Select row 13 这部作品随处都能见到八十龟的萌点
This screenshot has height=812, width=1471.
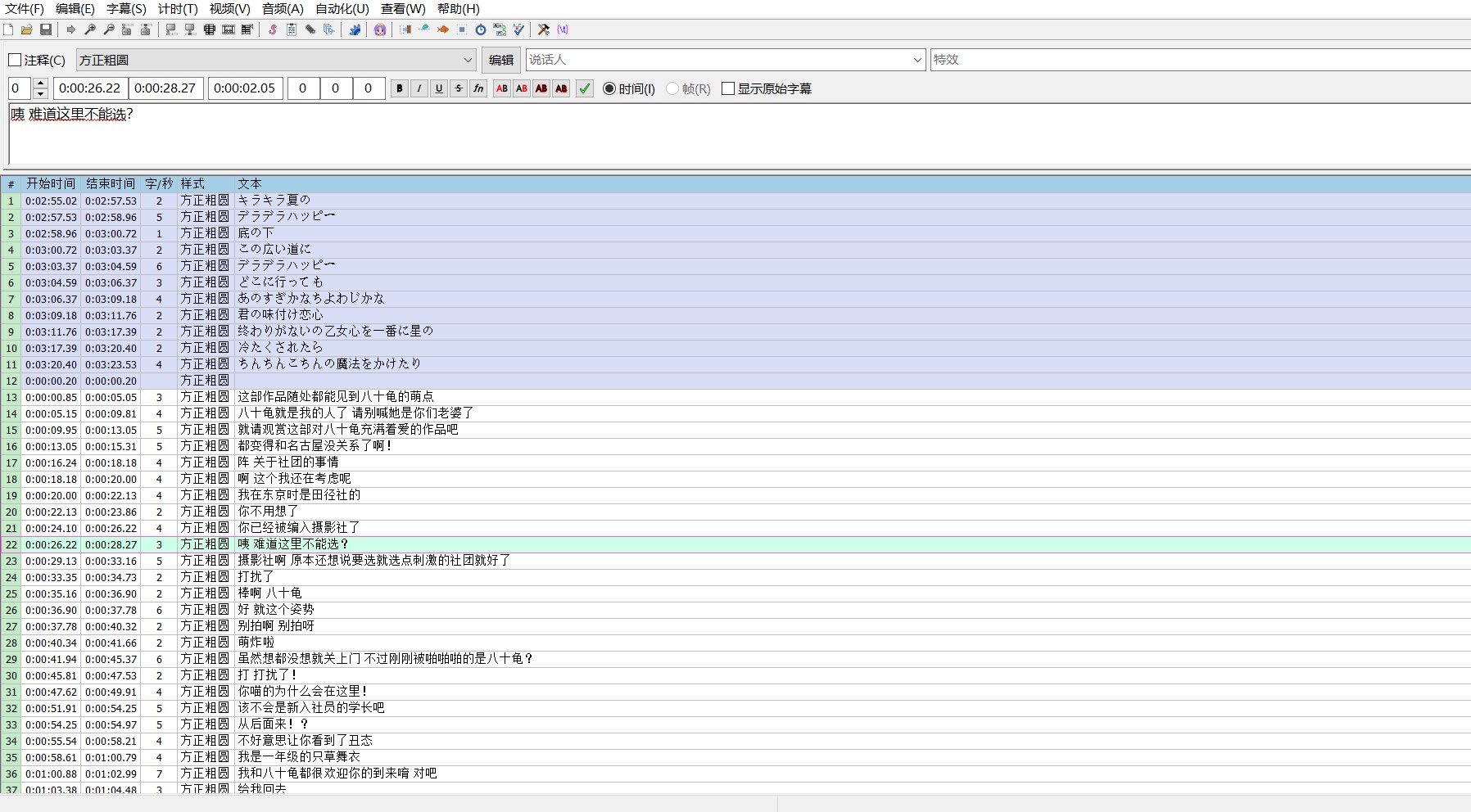(x=735, y=397)
